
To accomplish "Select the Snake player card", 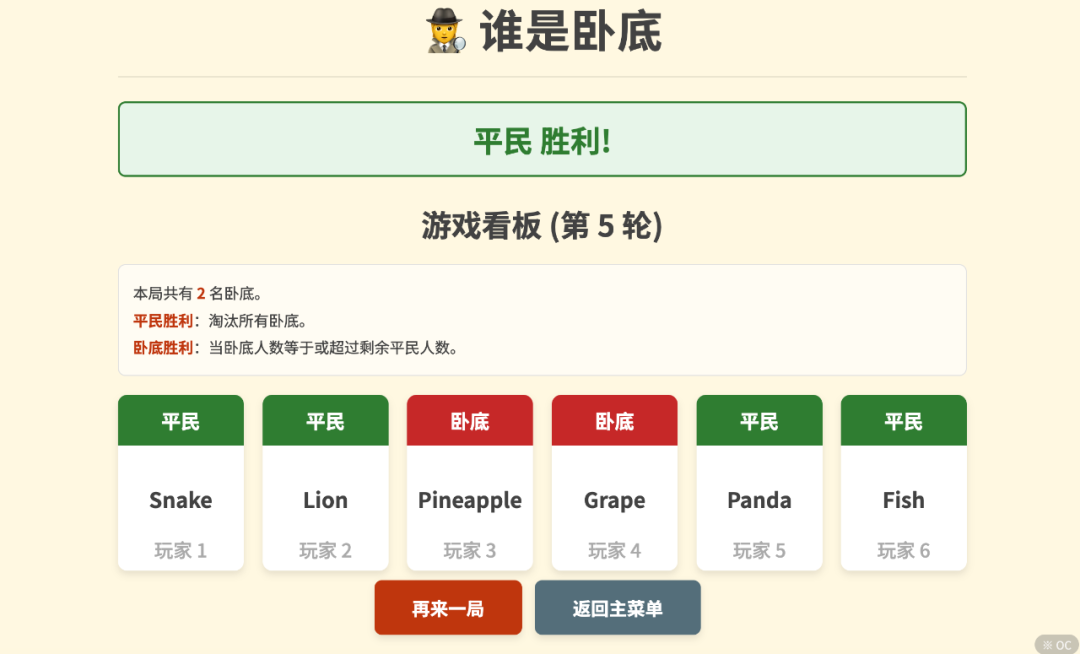I will (180, 483).
